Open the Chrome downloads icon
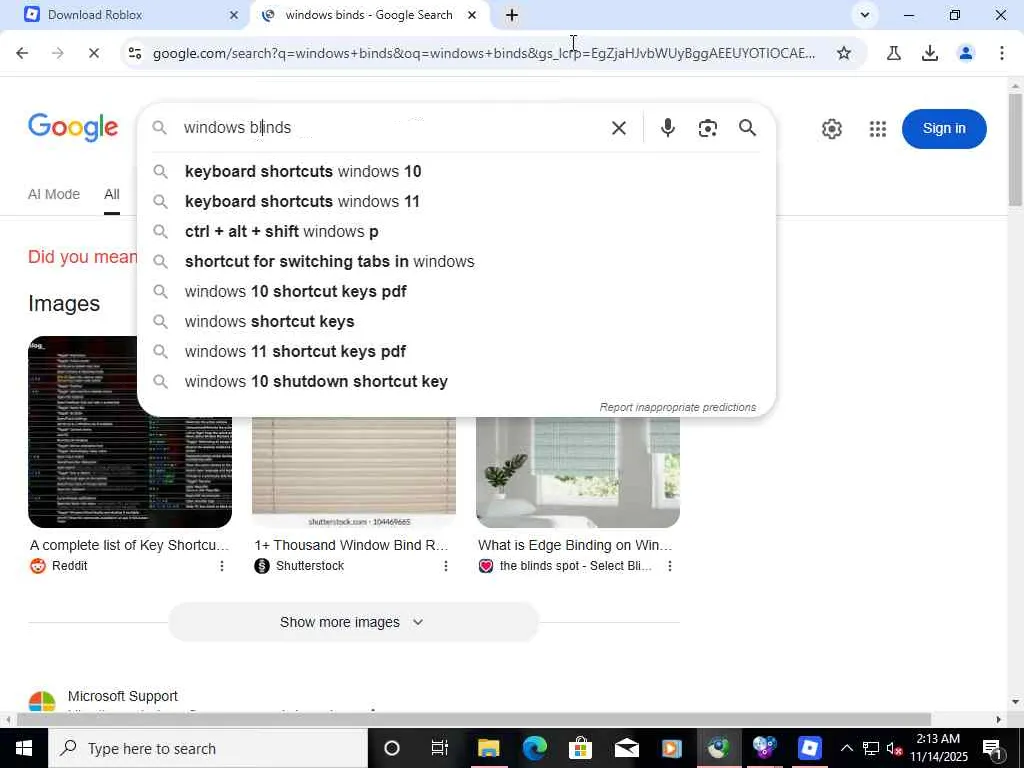Screen dimensions: 1024x768 (930, 53)
